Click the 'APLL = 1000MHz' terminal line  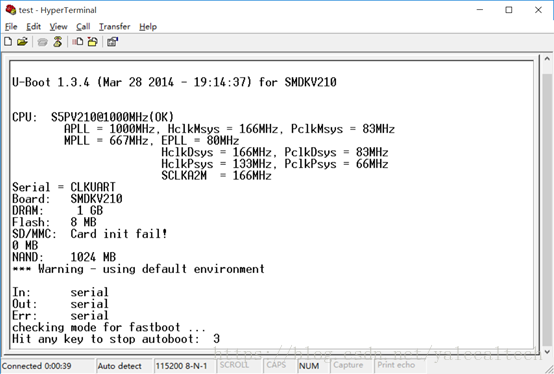(x=229, y=129)
